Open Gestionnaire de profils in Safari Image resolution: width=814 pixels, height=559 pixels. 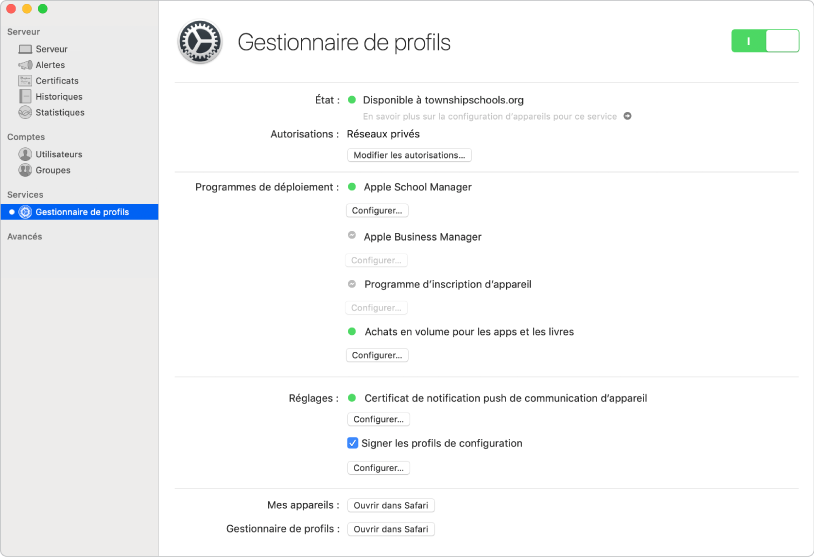(391, 529)
